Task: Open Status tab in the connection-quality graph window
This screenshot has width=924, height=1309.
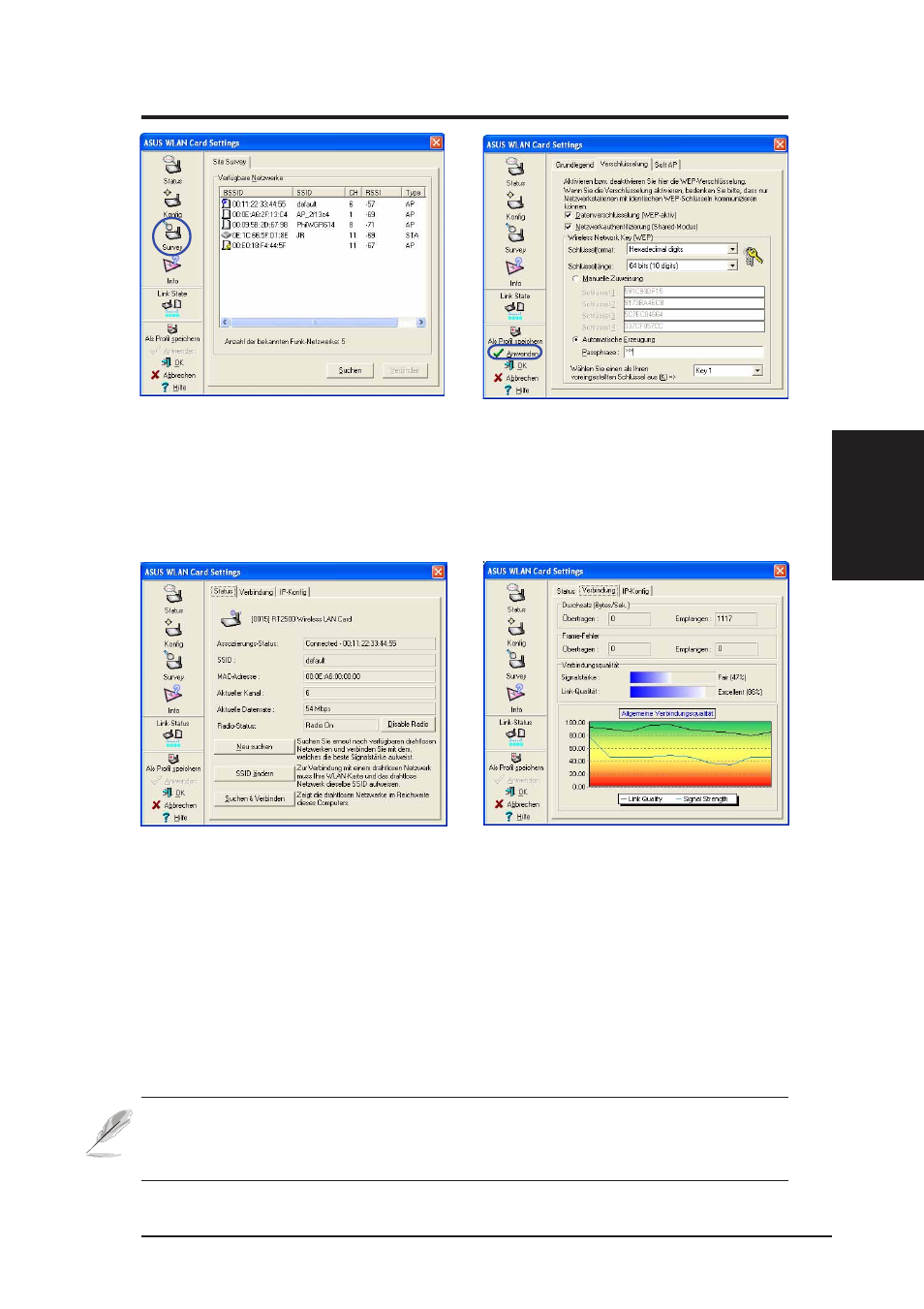Action: tap(566, 591)
